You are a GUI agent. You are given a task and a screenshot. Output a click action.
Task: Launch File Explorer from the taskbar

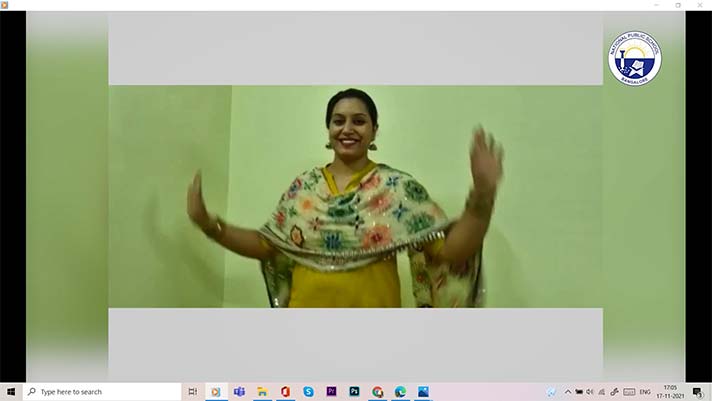pos(262,392)
